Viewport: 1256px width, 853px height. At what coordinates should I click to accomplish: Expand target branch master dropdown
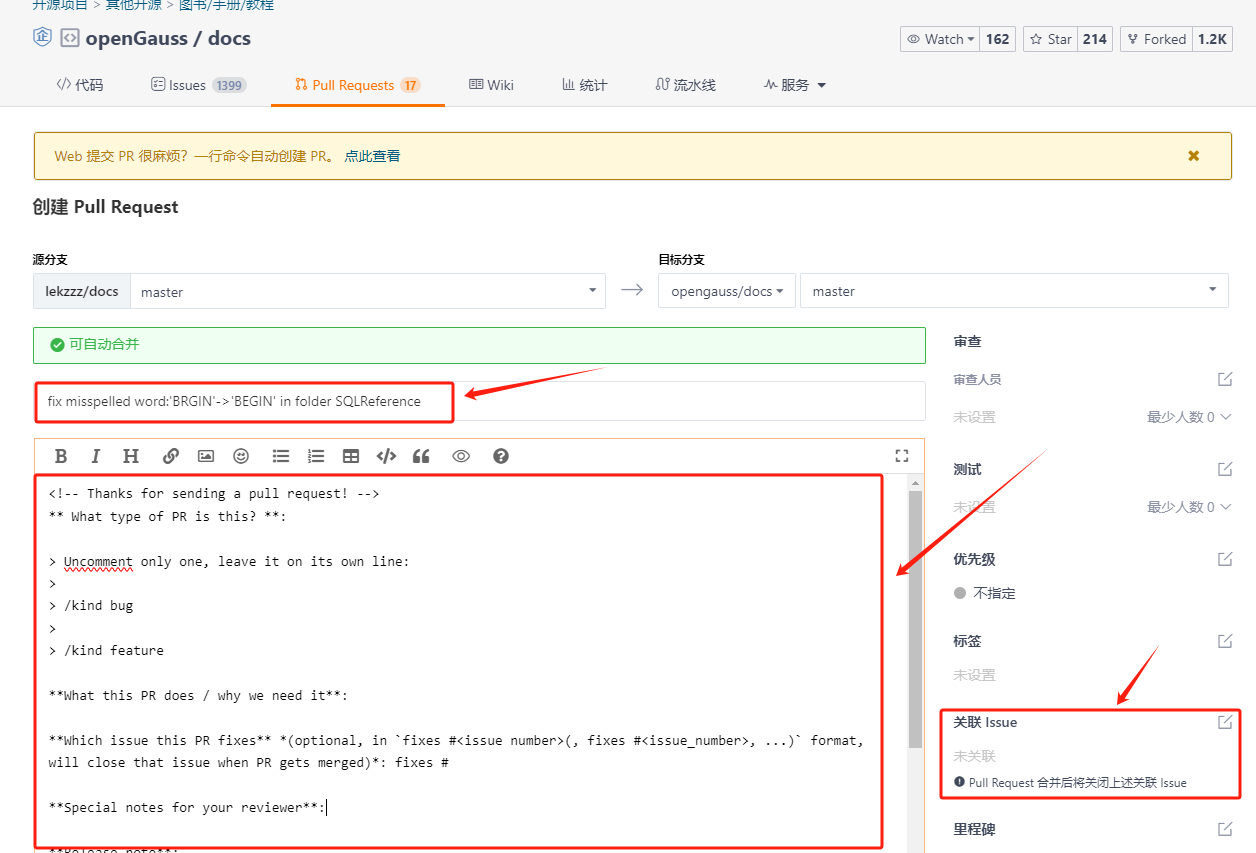1014,291
